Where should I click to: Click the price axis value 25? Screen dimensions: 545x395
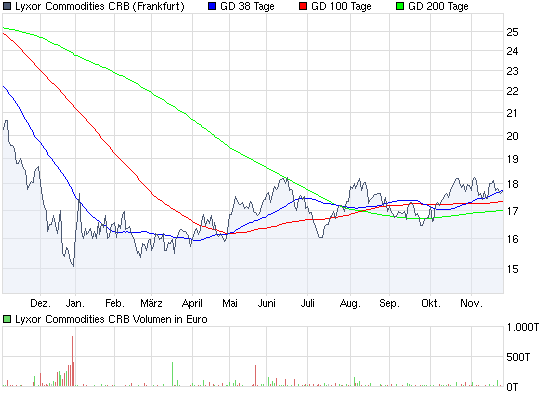tap(512, 32)
